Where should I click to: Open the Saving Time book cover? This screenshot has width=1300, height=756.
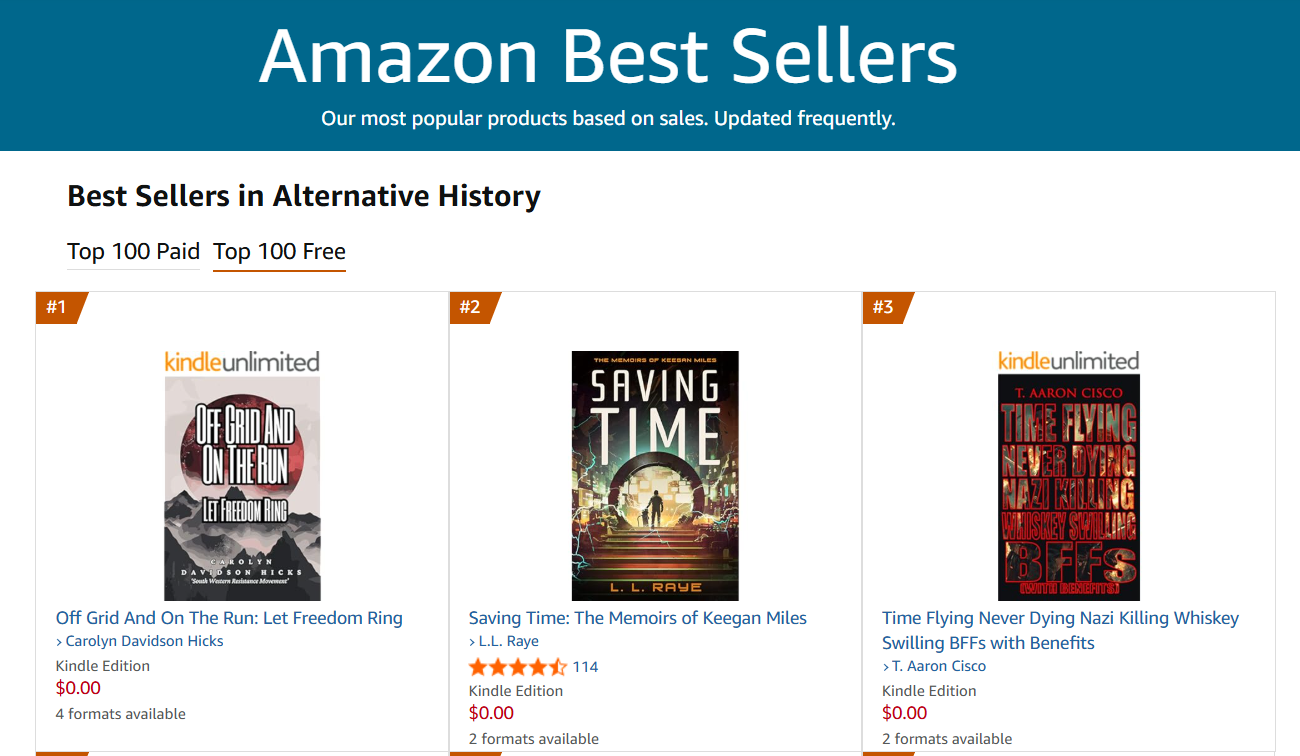(x=655, y=476)
